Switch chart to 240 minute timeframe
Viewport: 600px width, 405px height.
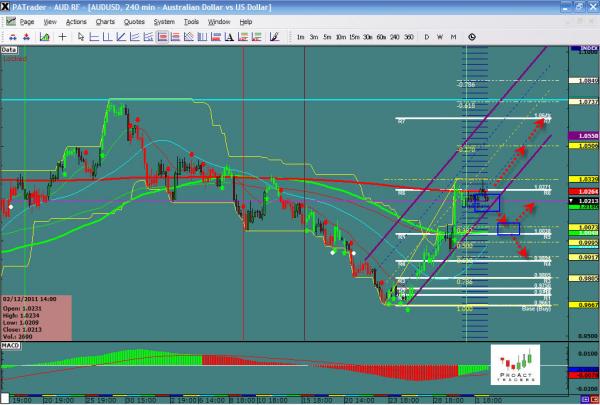(393, 37)
